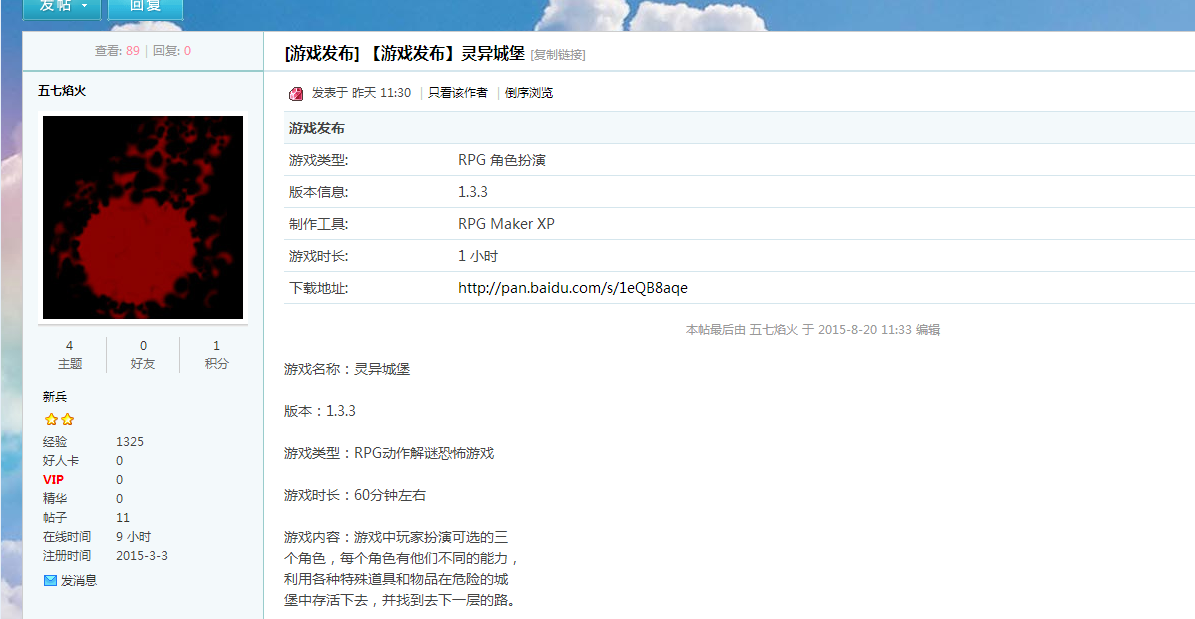The image size is (1195, 619).
Task: Click the 回复 reply button
Action: tap(145, 6)
